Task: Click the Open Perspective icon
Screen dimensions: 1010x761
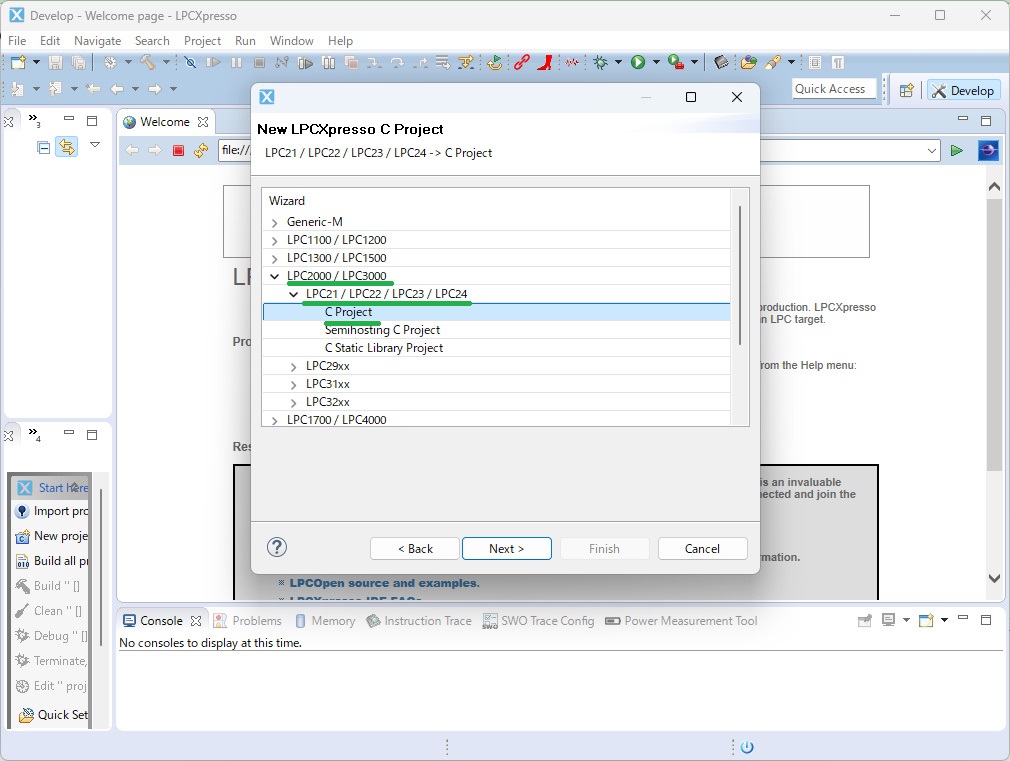Action: pyautogui.click(x=906, y=90)
